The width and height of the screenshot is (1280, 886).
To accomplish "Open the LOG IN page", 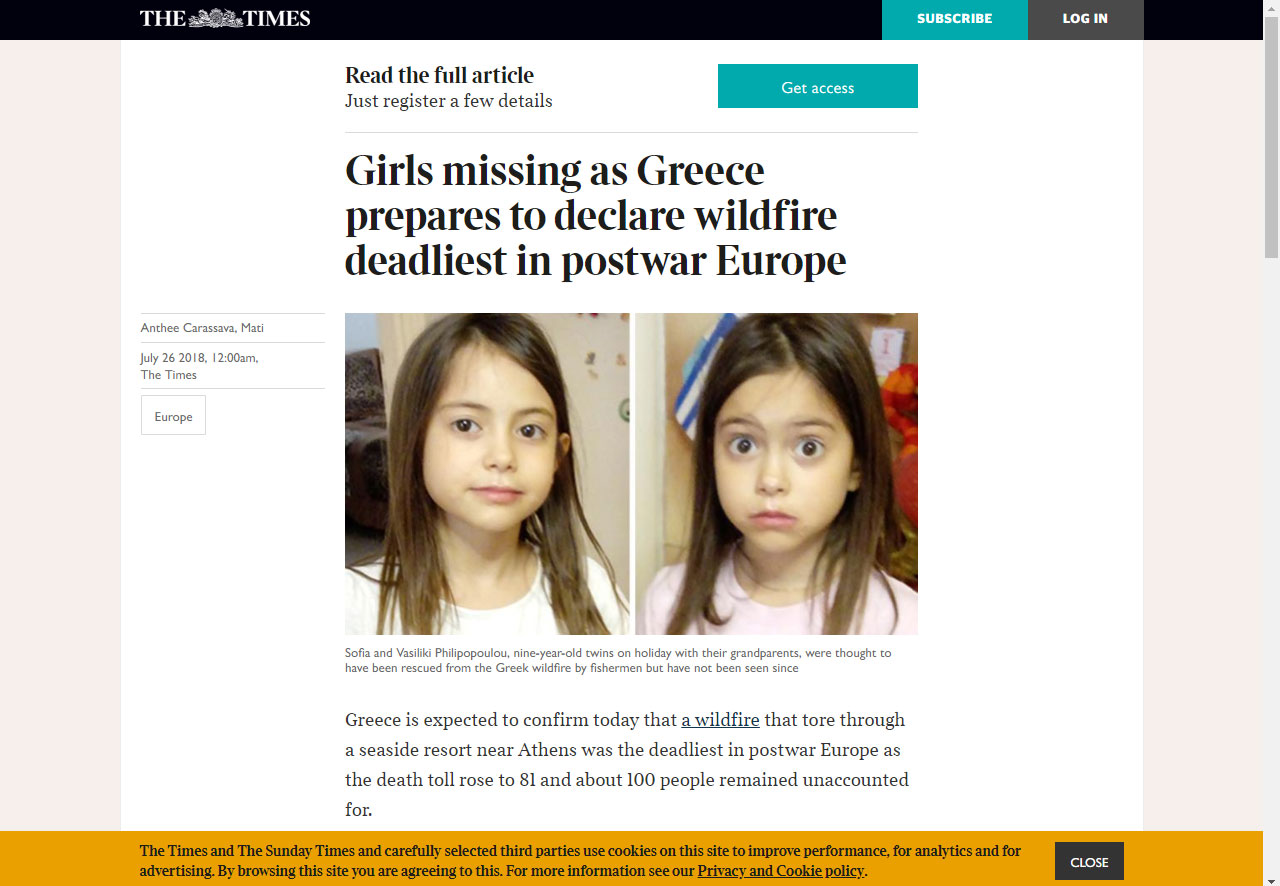I will [1085, 19].
